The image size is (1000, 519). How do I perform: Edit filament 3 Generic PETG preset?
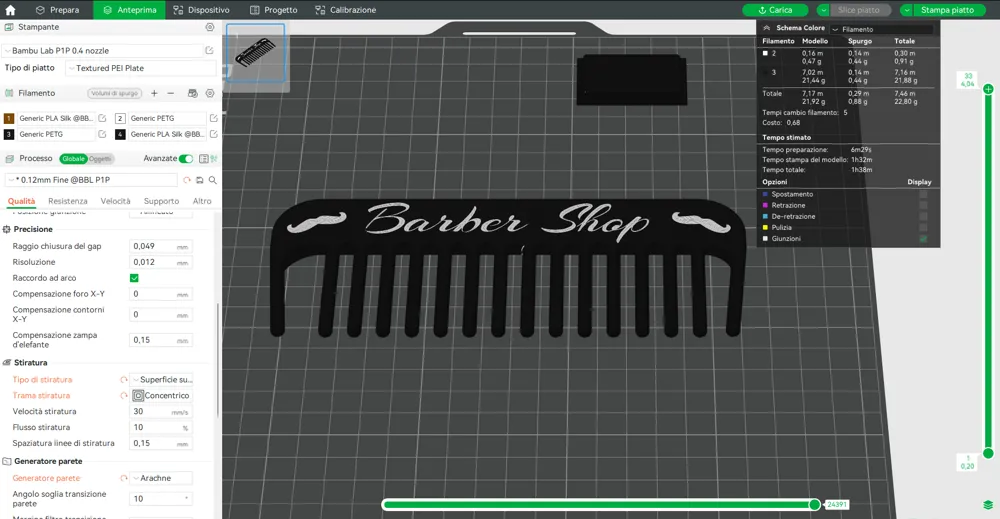[x=102, y=134]
